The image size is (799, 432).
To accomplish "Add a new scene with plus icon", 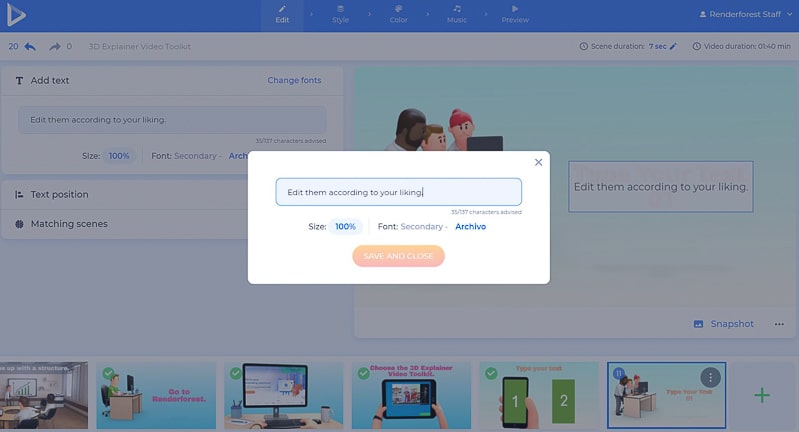I will point(762,395).
